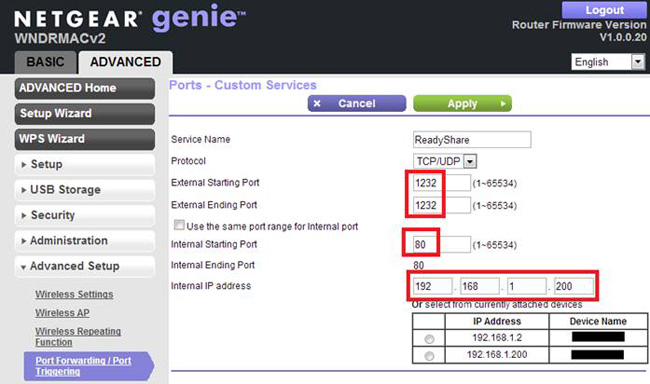Launch the WPS Wizard

[x=85, y=139]
